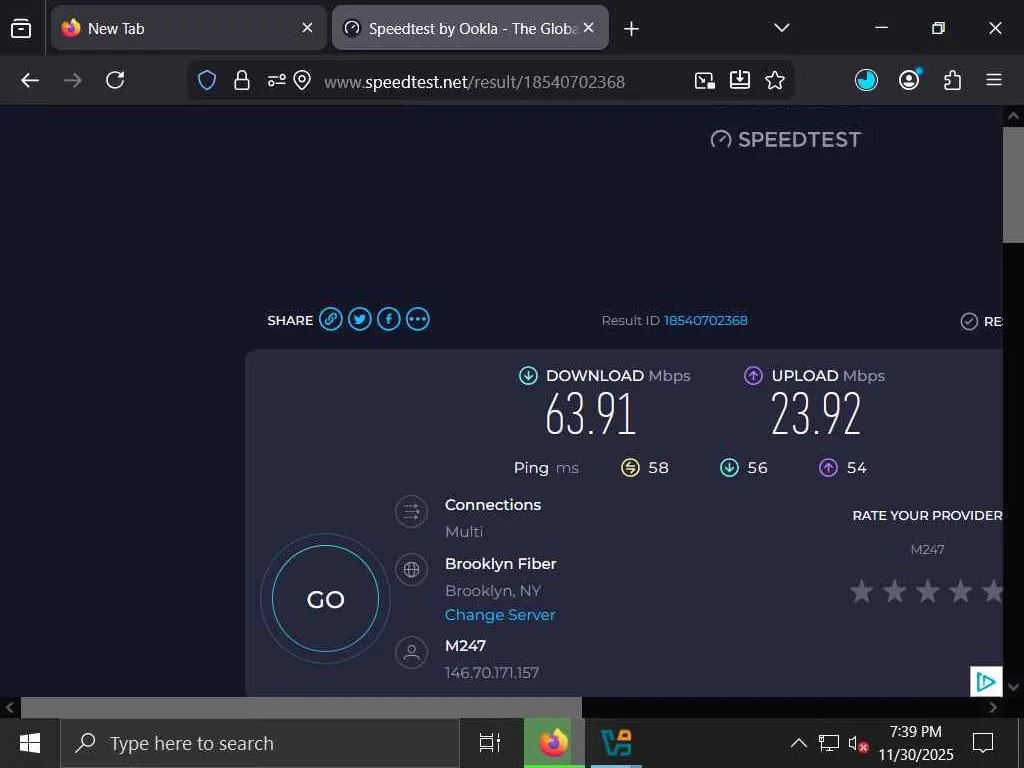Open site permissions settings icon
Screen dimensions: 1024x768
point(276,80)
